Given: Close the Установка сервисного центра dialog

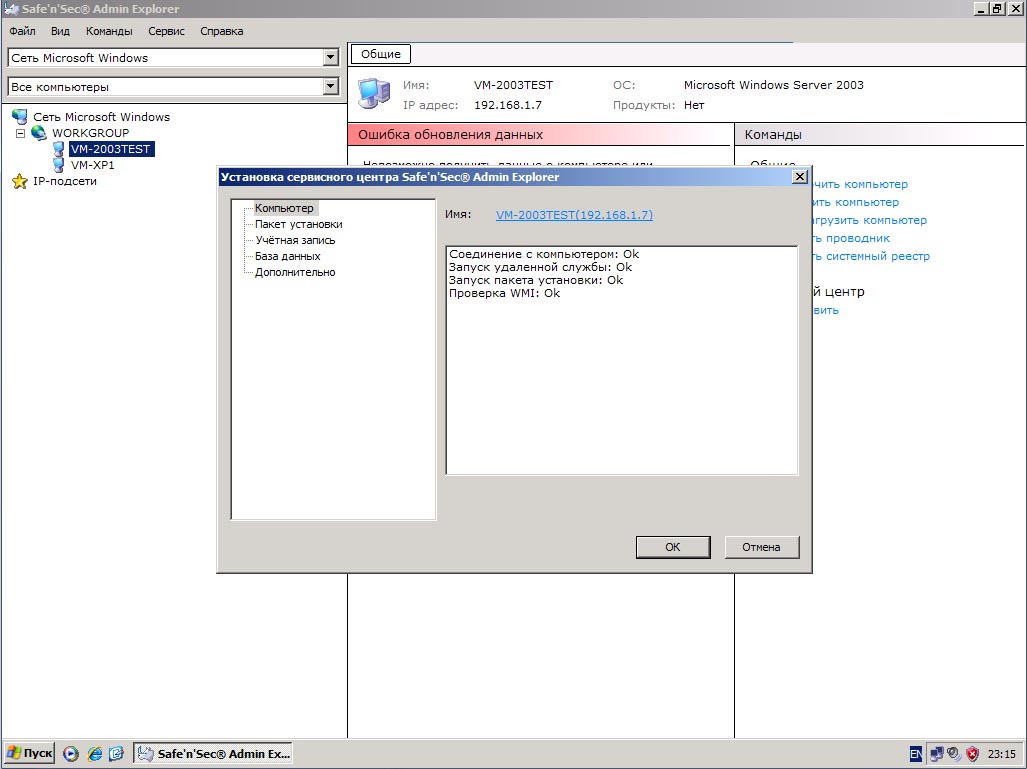Looking at the screenshot, I should pos(800,177).
